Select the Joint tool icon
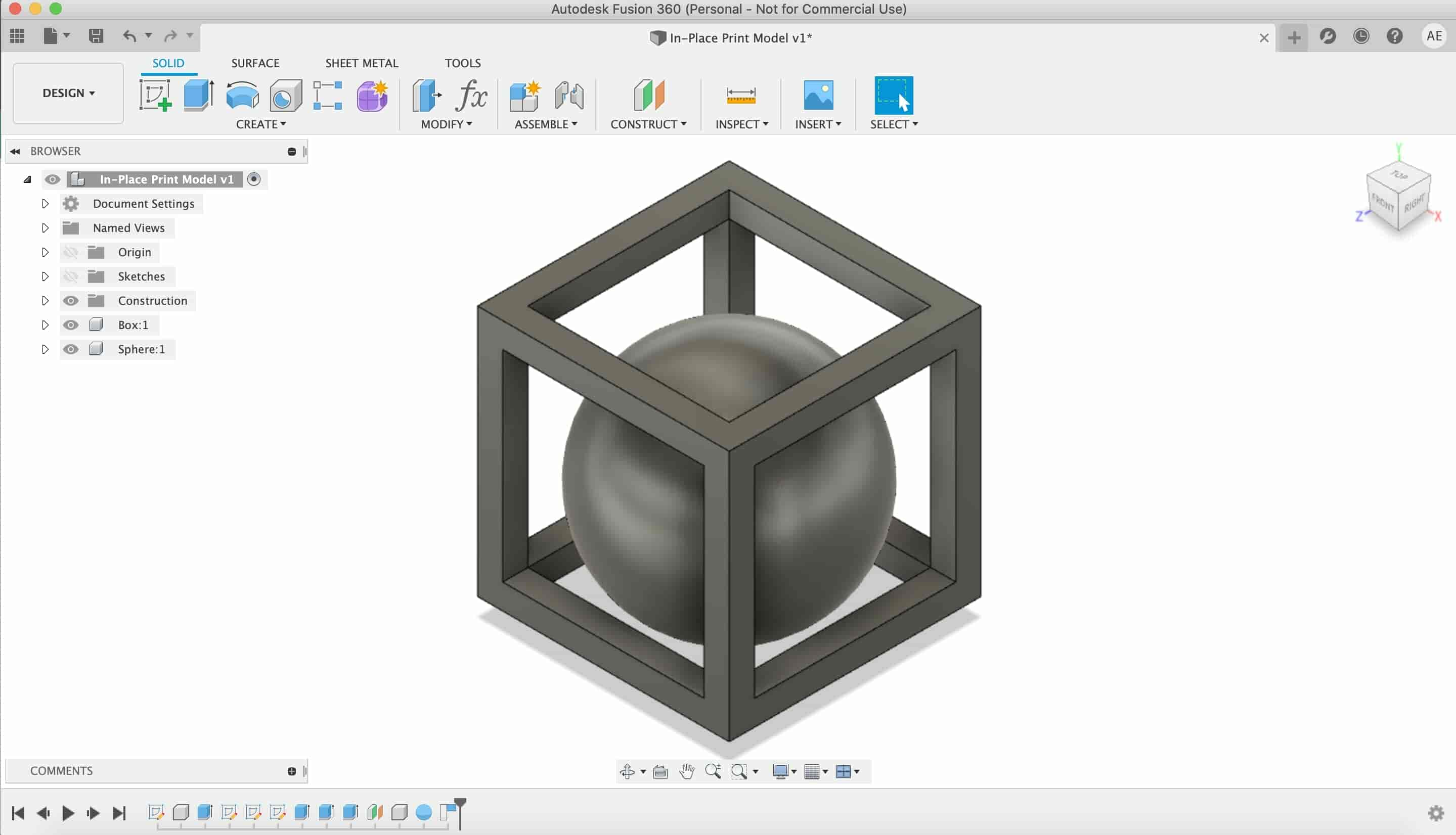Screen dimensions: 1456x835 [x=569, y=95]
